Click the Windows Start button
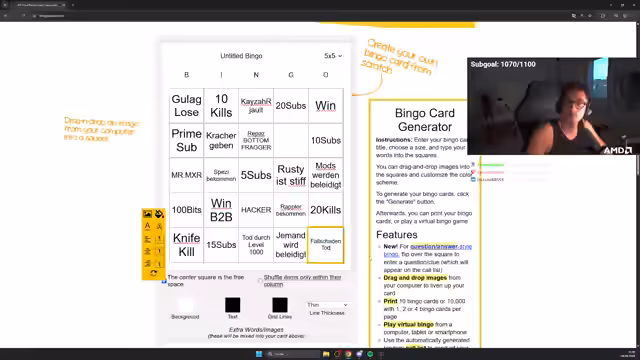 259,354
